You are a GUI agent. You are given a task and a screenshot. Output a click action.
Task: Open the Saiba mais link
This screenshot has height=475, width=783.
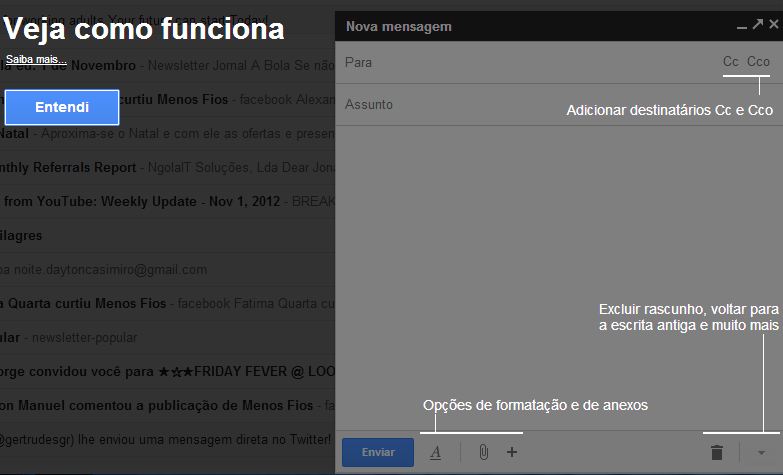pos(36,60)
